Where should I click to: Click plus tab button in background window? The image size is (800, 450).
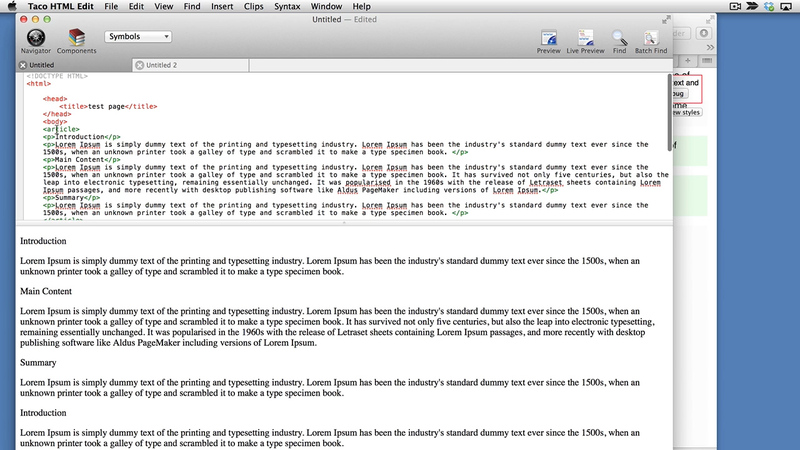(688, 61)
